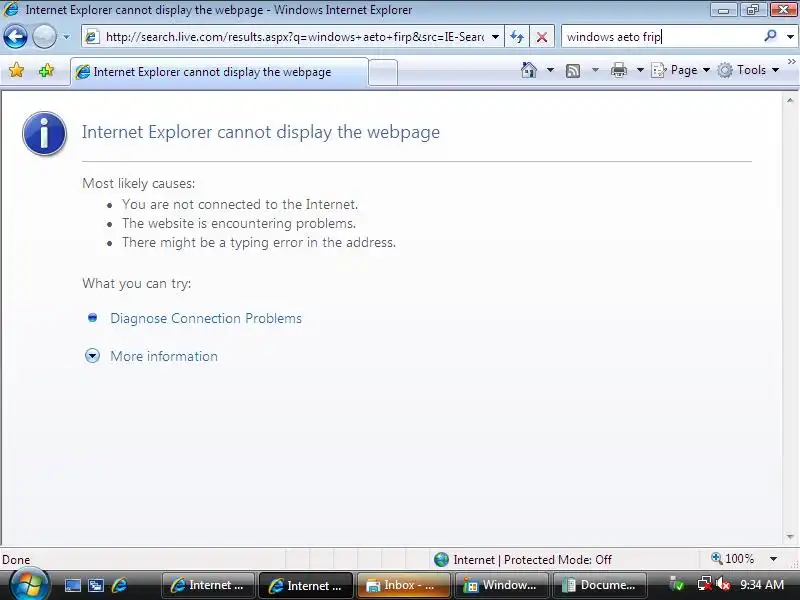The height and width of the screenshot is (600, 800).
Task: Click the Print icon
Action: pyautogui.click(x=619, y=70)
